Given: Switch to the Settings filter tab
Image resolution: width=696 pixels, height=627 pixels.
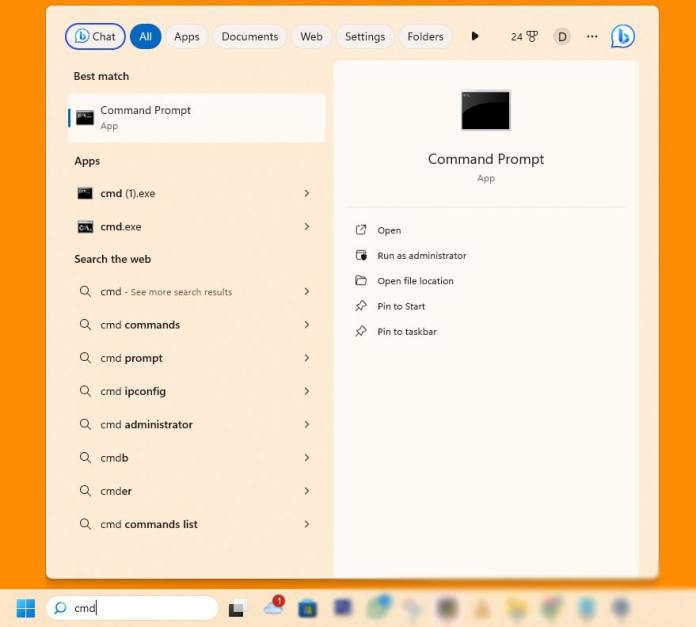Looking at the screenshot, I should click(365, 36).
